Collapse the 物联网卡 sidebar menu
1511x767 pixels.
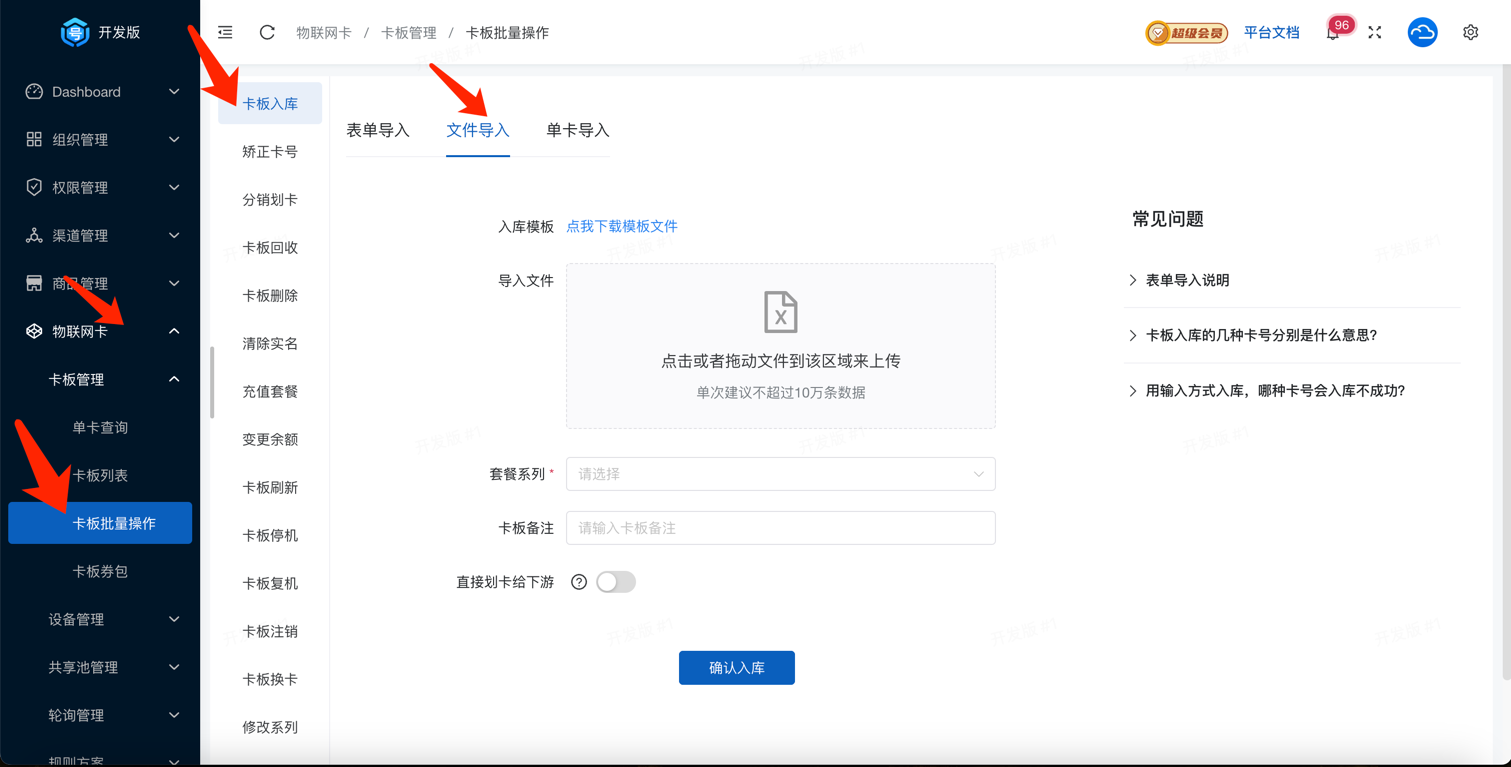100,331
